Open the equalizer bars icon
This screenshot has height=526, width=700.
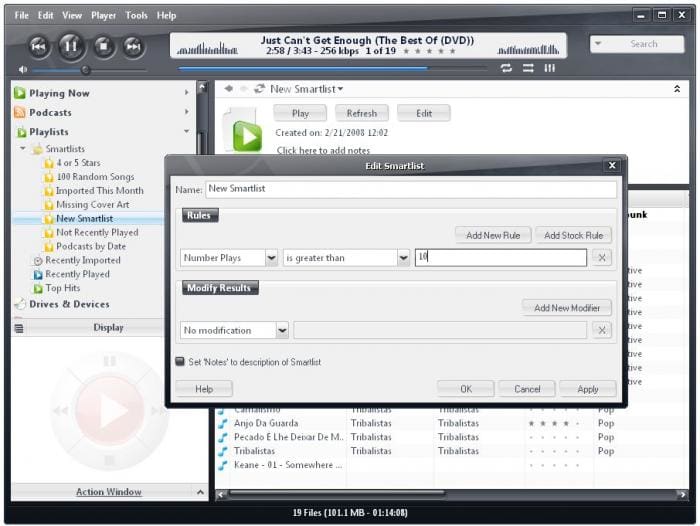click(x=550, y=68)
